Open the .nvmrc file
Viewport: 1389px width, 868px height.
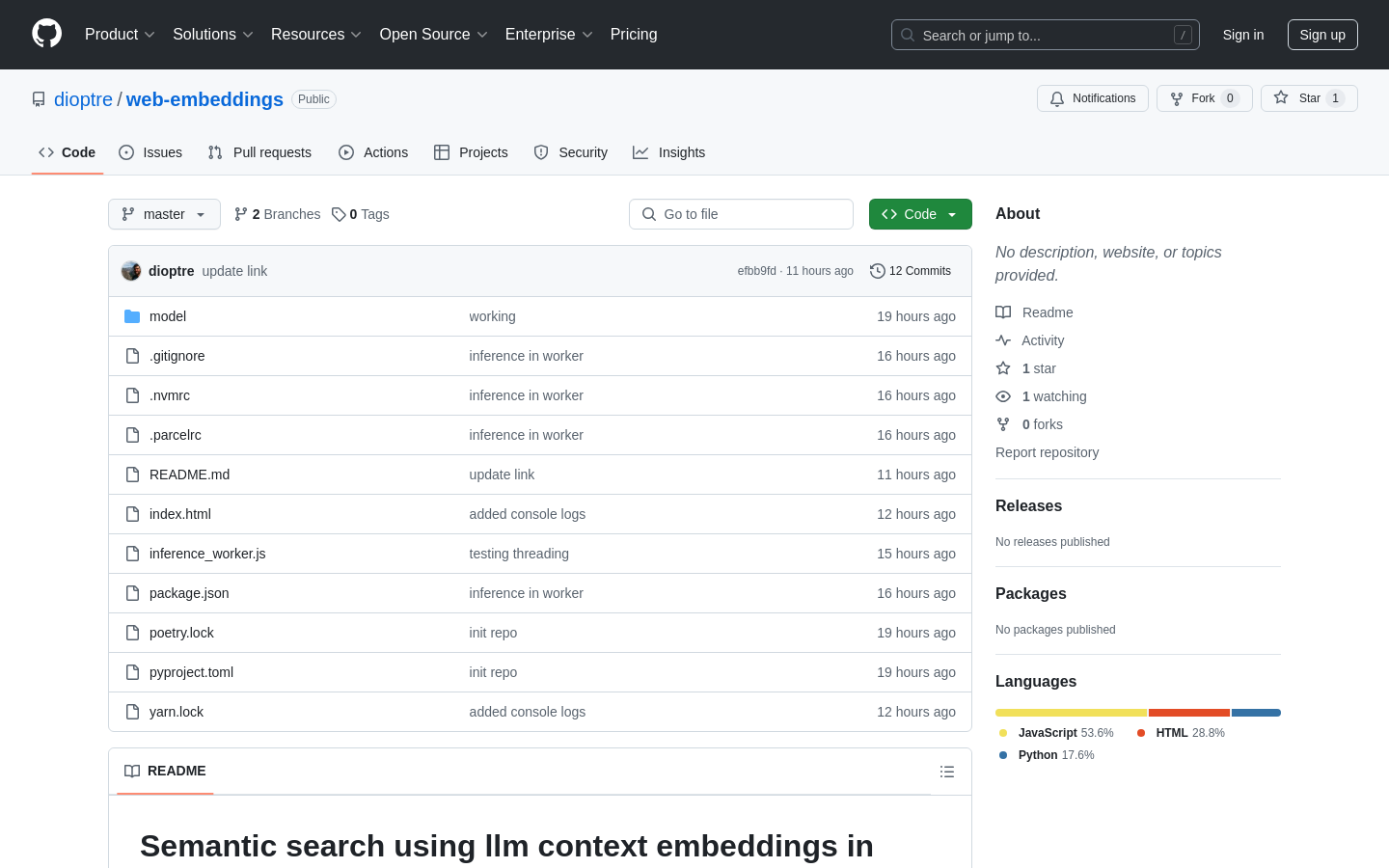tap(170, 395)
